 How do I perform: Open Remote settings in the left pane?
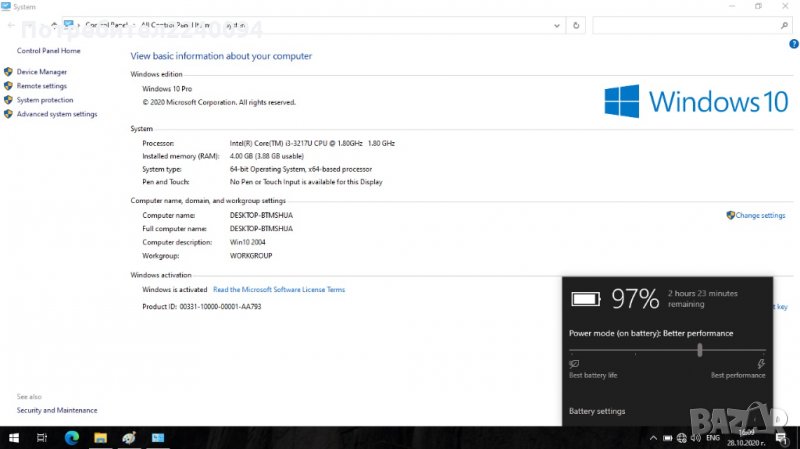(x=41, y=86)
